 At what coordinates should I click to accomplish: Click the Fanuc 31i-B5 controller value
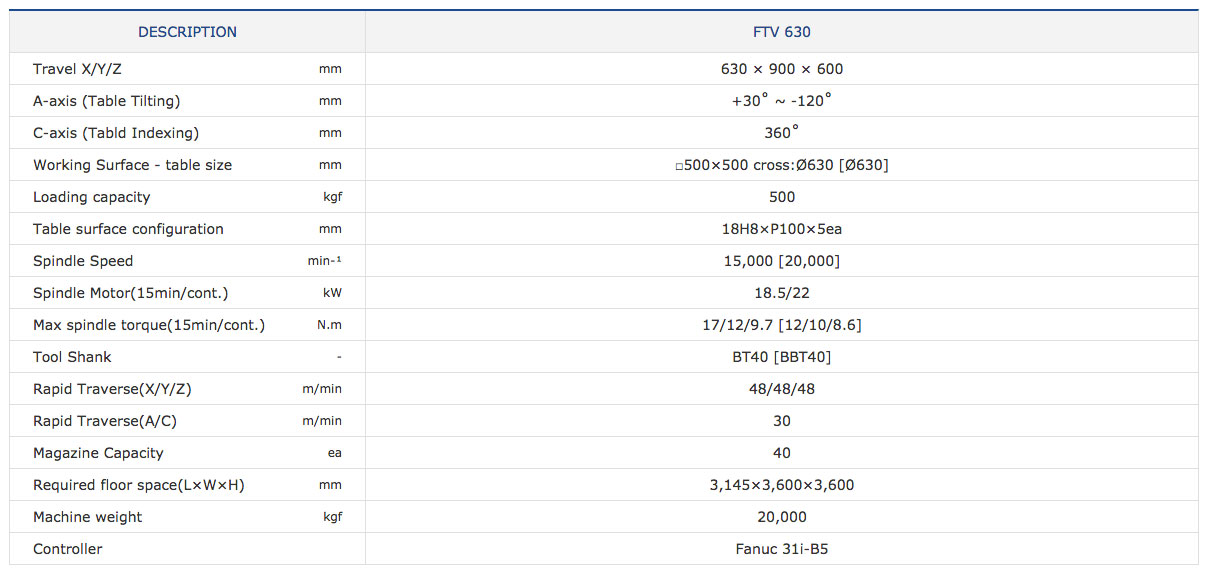point(781,549)
